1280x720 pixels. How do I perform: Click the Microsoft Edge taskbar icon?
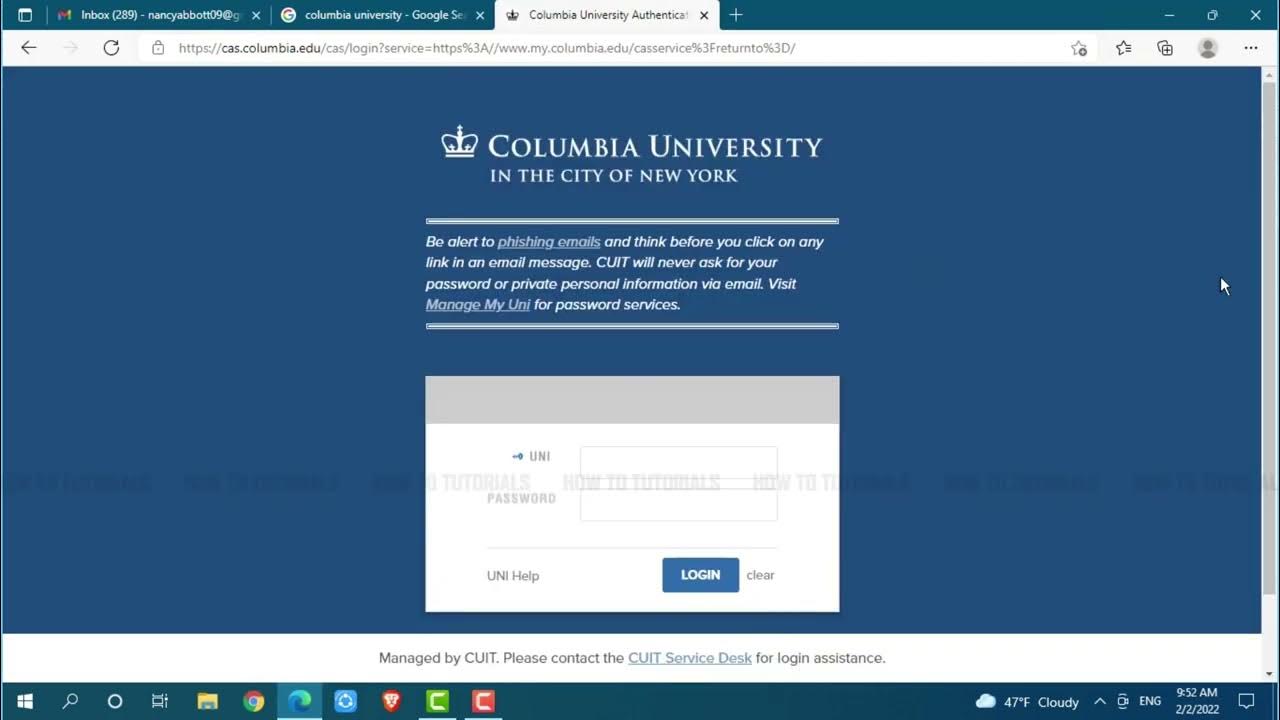click(299, 701)
